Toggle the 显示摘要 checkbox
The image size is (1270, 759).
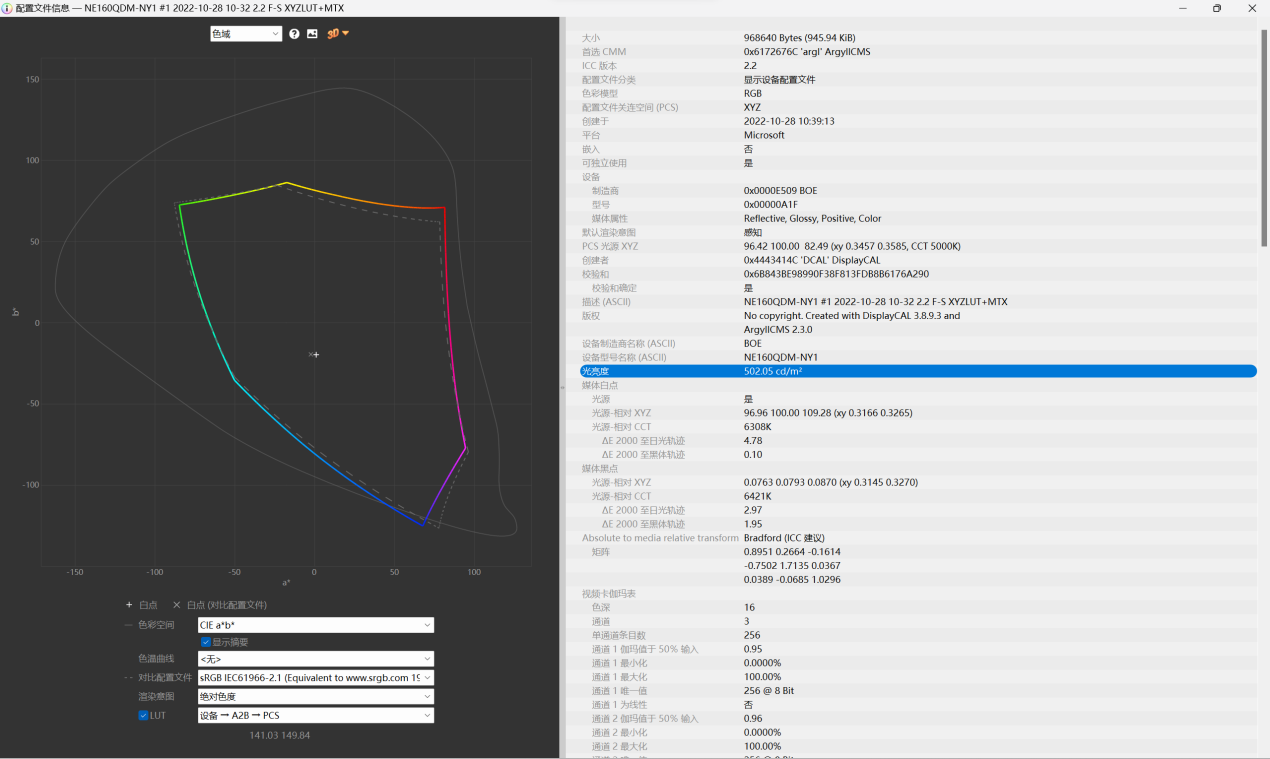tap(206, 642)
